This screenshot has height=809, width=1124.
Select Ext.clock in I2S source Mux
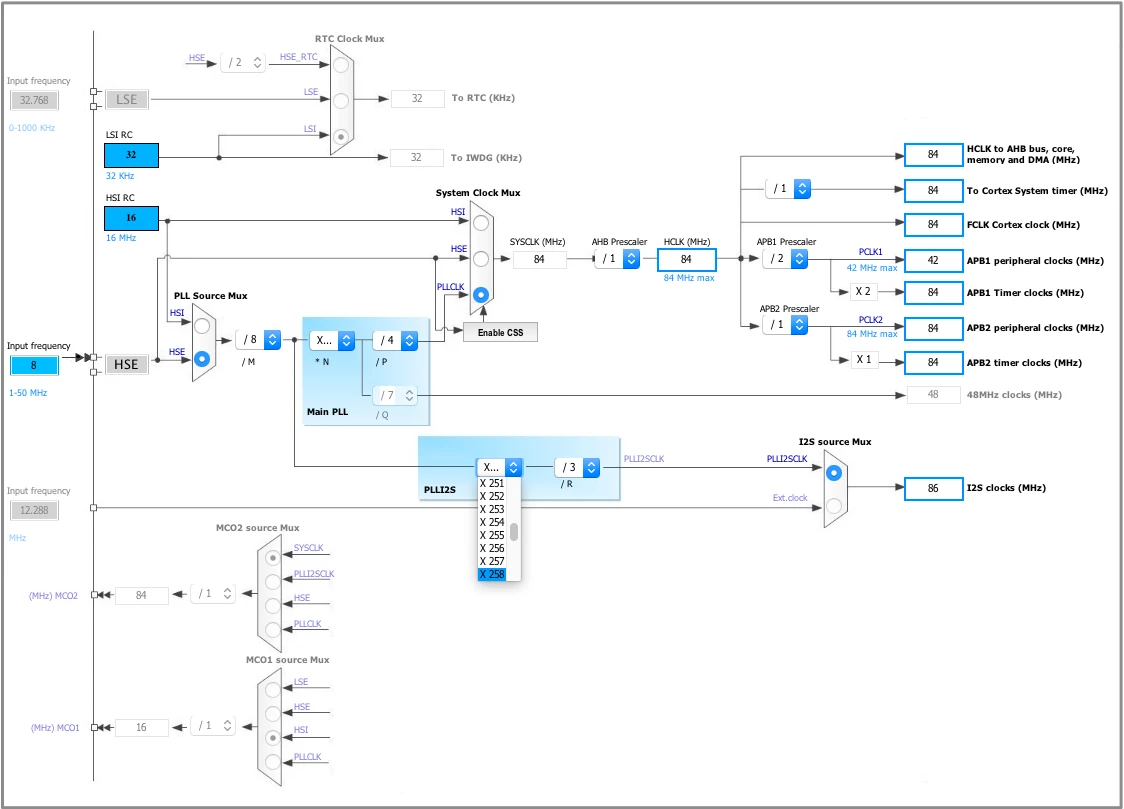tap(834, 506)
